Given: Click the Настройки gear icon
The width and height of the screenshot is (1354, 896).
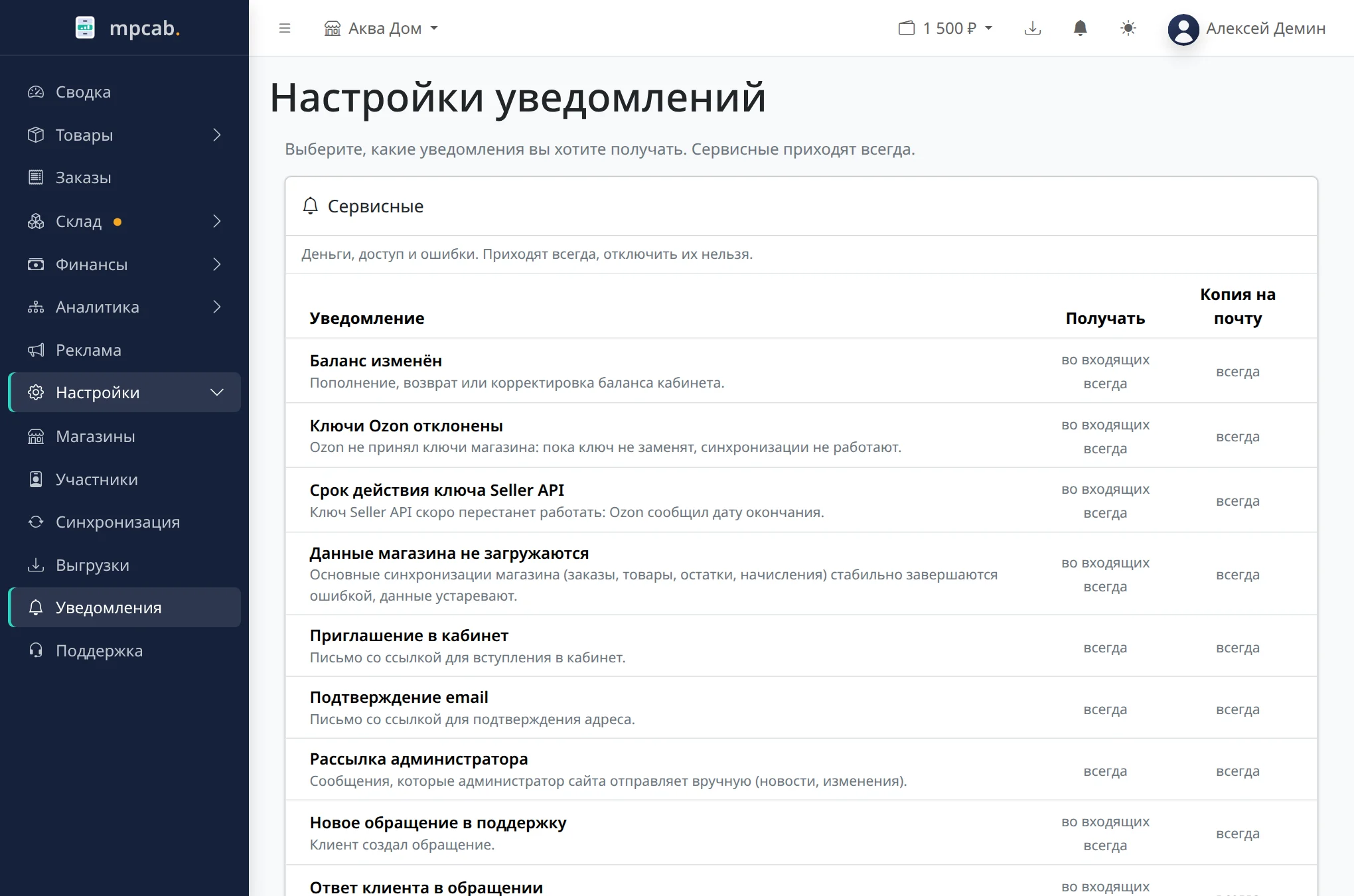Looking at the screenshot, I should tap(36, 392).
